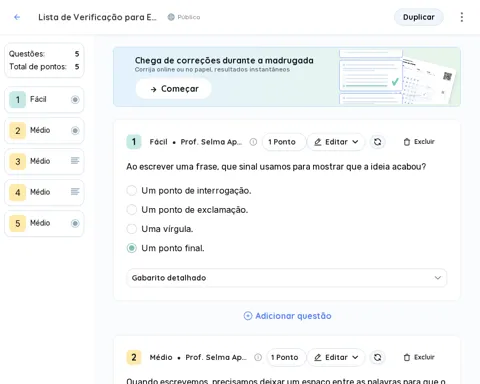This screenshot has width=480, height=384.
Task: Click the pencil icon in question 1 Editar
Action: (x=318, y=142)
